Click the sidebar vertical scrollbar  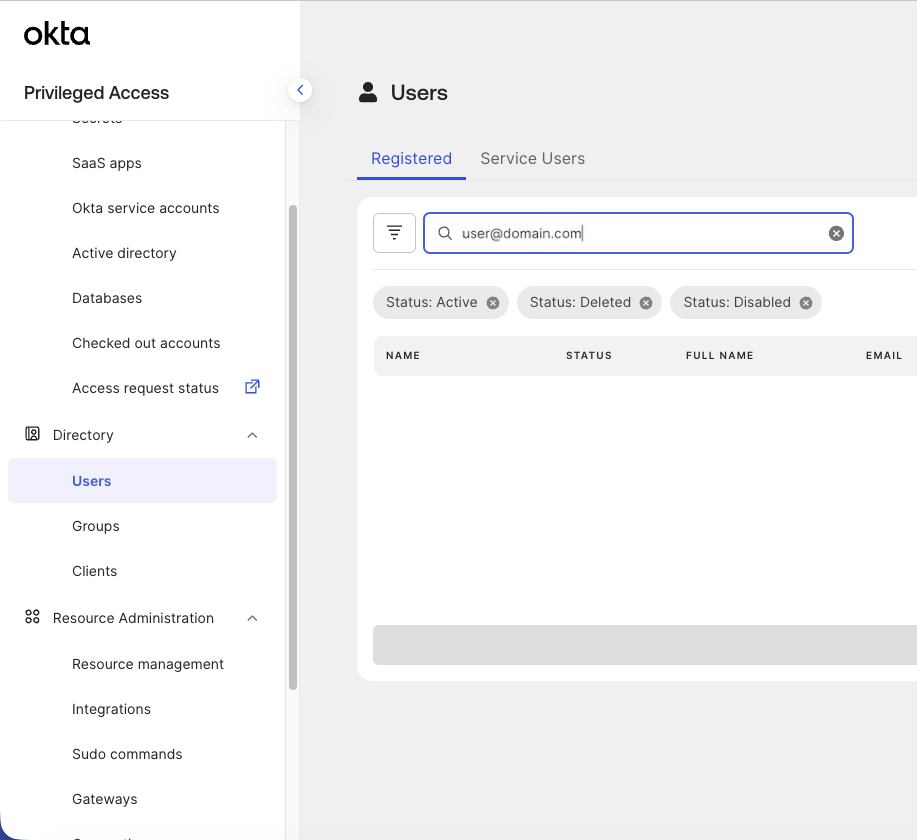tap(293, 447)
